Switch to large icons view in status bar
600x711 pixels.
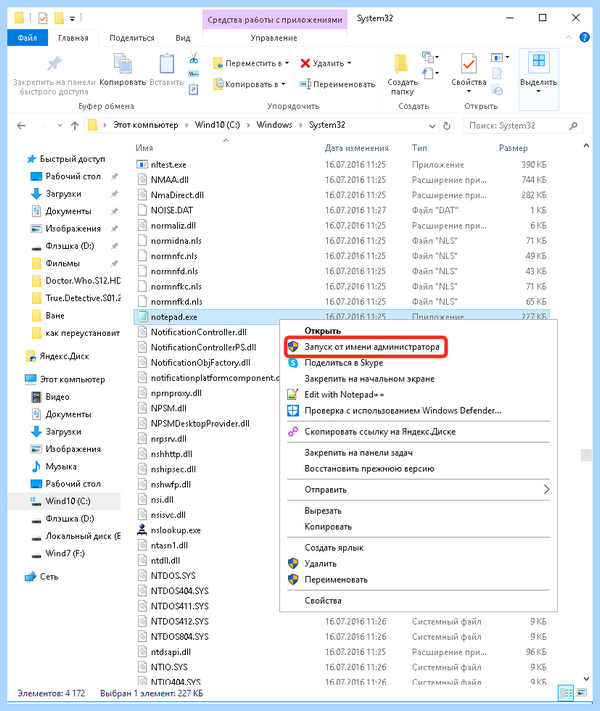coord(581,693)
